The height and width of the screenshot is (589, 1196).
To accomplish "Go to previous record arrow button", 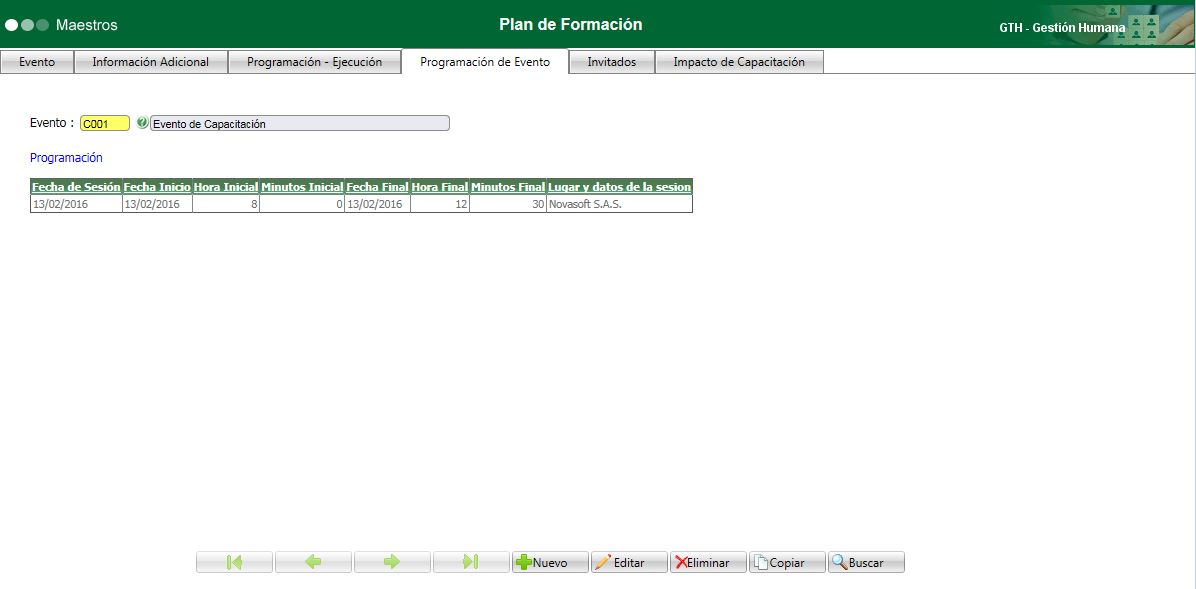I will [x=313, y=562].
